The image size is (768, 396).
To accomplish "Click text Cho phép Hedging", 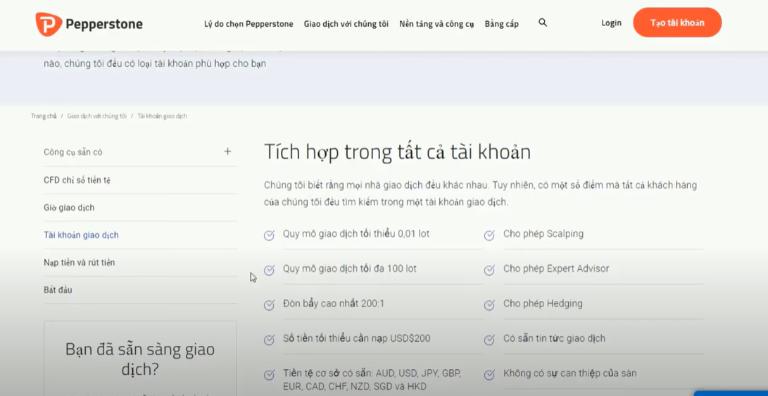I will pos(543,304).
